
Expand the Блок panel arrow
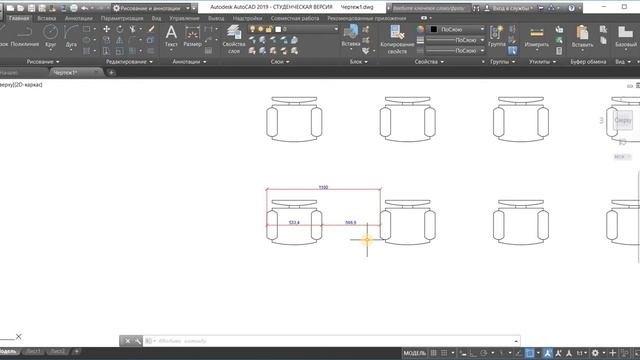click(x=366, y=62)
